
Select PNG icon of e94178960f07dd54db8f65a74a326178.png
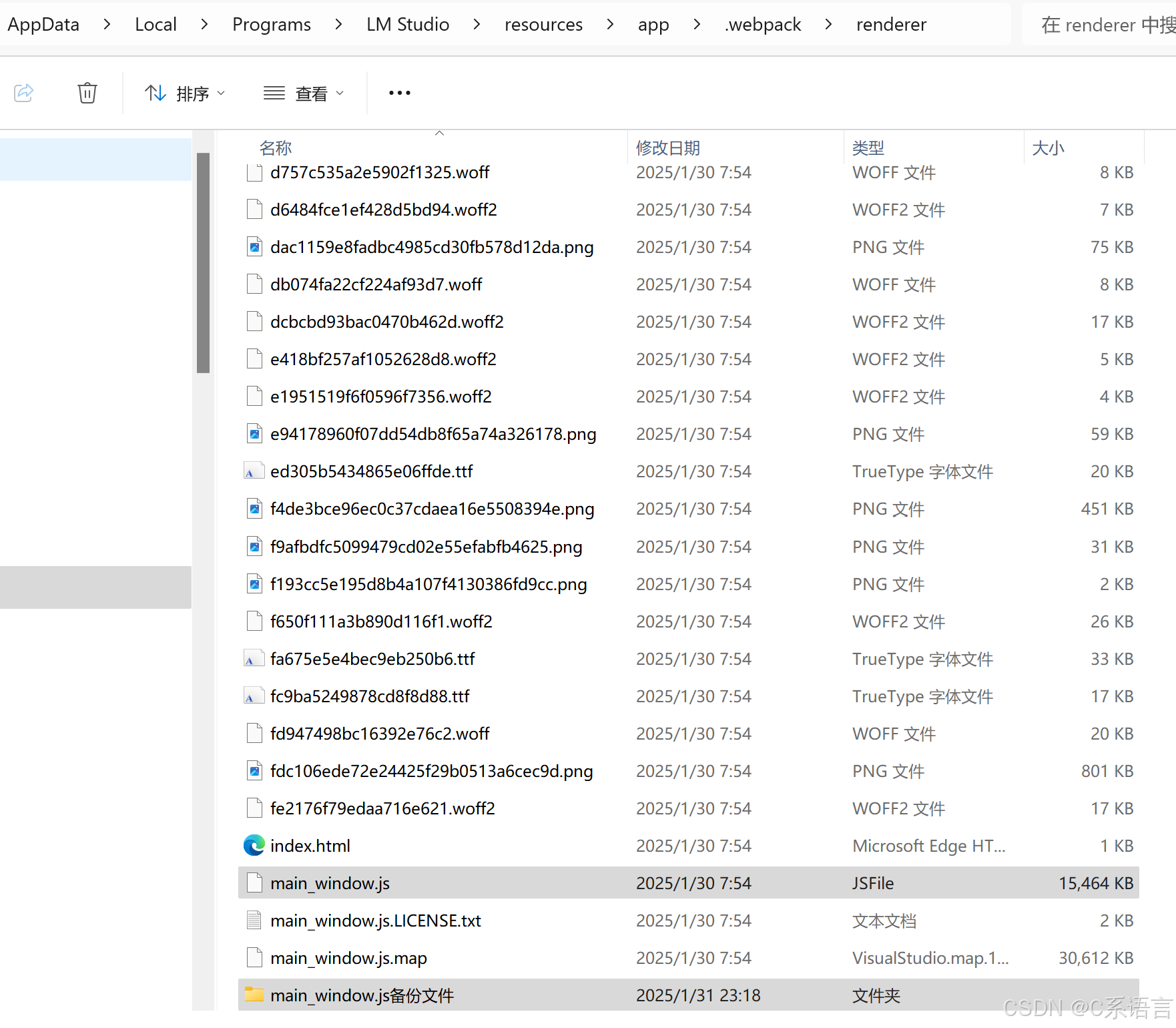(254, 434)
